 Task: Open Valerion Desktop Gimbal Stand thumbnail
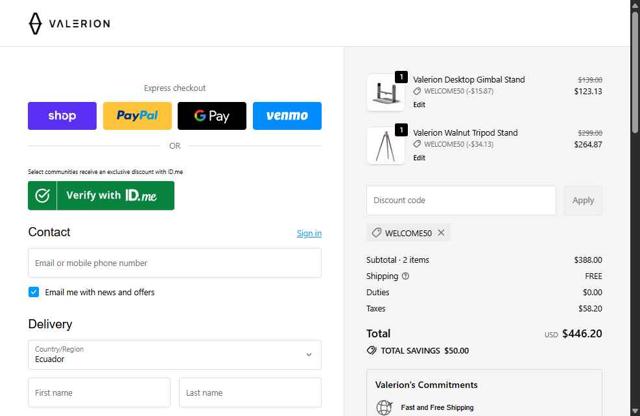coord(385,93)
